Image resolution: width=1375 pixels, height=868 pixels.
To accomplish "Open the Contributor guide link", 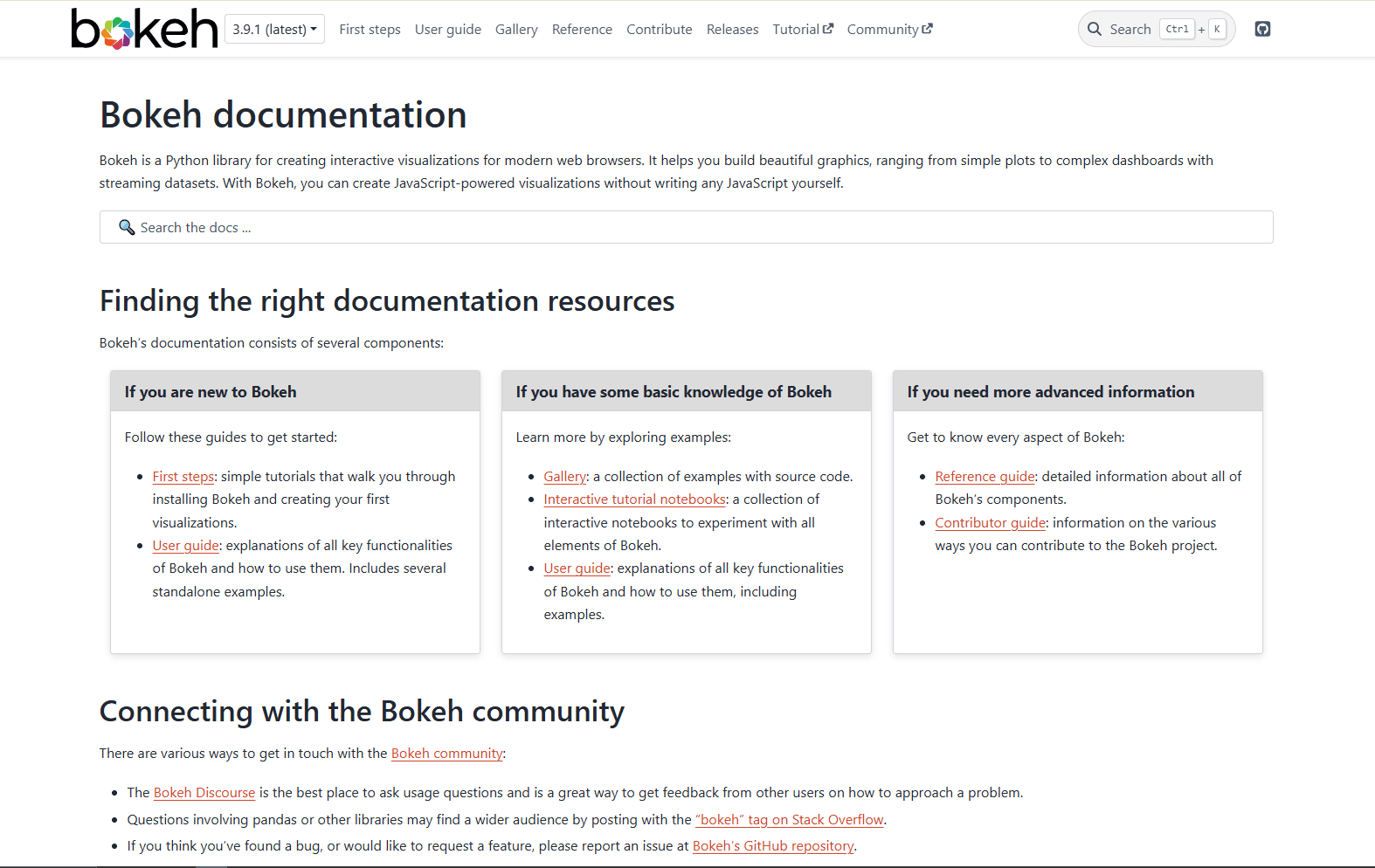I will (991, 523).
